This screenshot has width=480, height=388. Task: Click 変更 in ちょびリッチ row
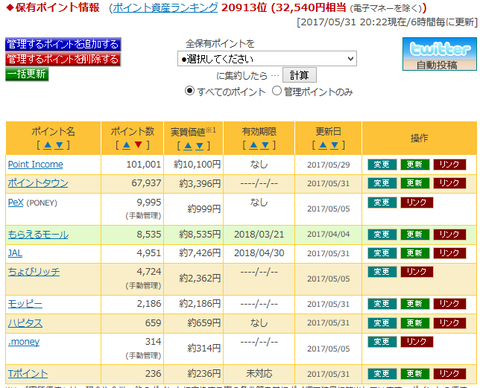tap(382, 272)
